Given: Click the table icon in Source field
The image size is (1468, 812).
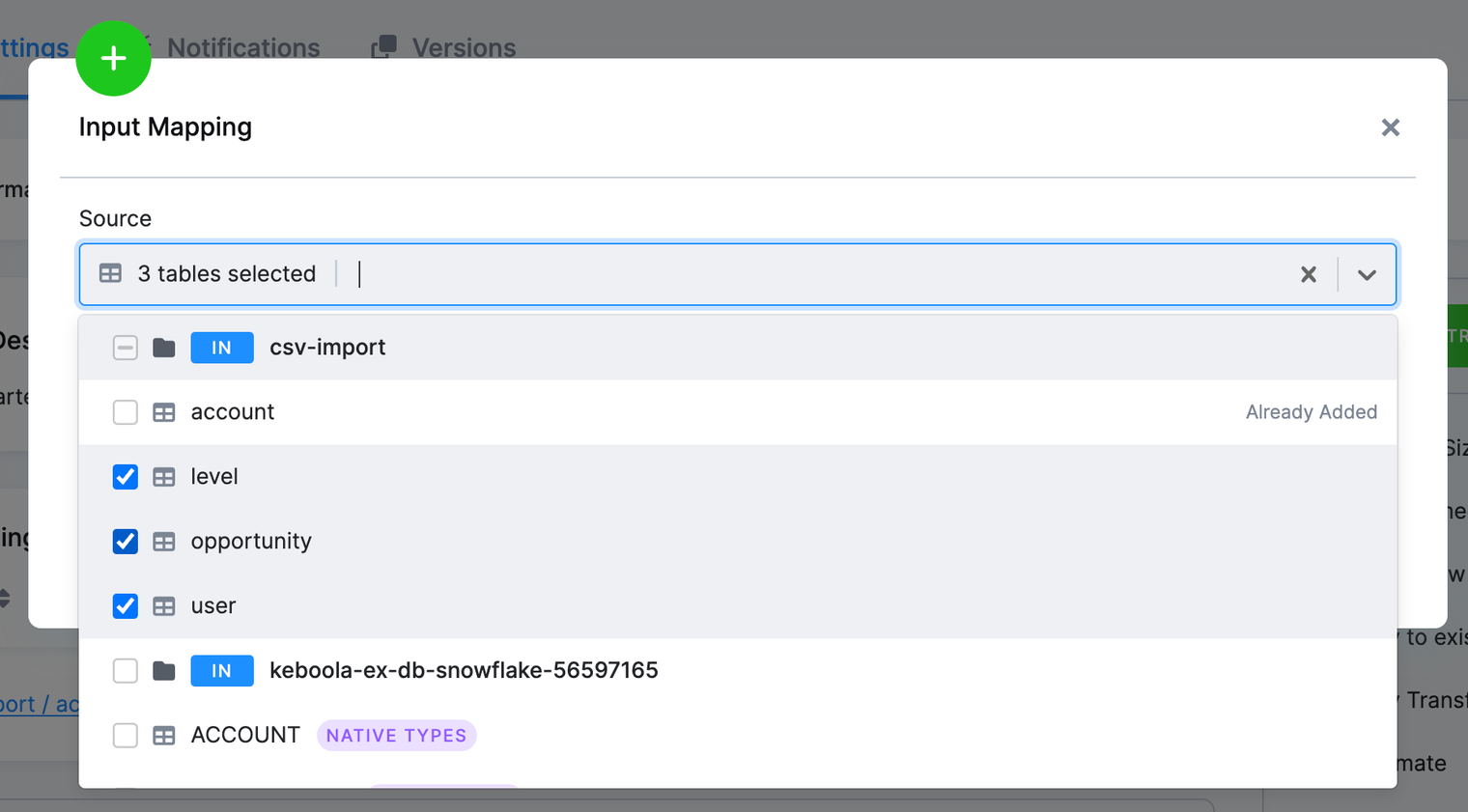Looking at the screenshot, I should [x=110, y=273].
